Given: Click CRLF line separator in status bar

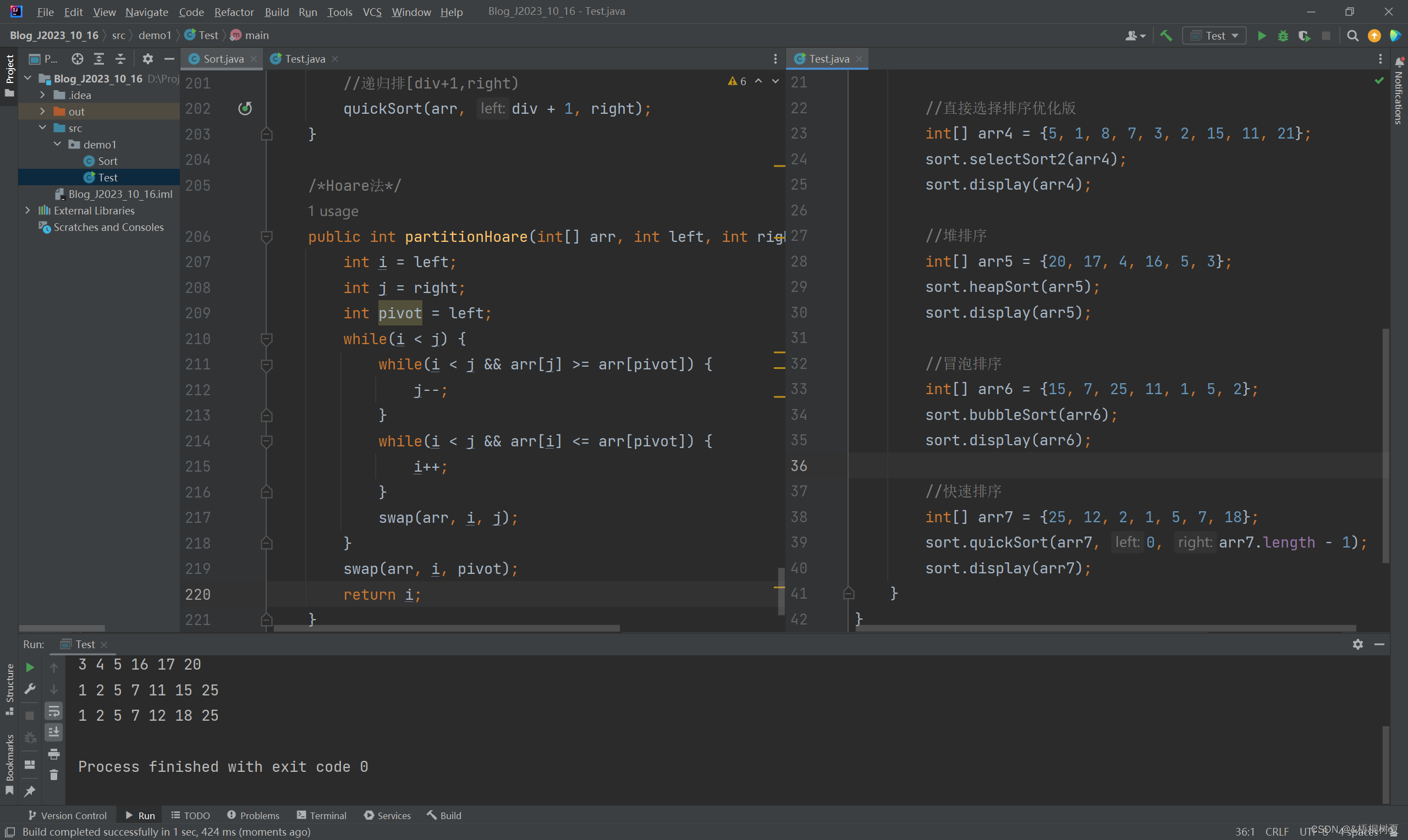Looking at the screenshot, I should pos(1277,832).
